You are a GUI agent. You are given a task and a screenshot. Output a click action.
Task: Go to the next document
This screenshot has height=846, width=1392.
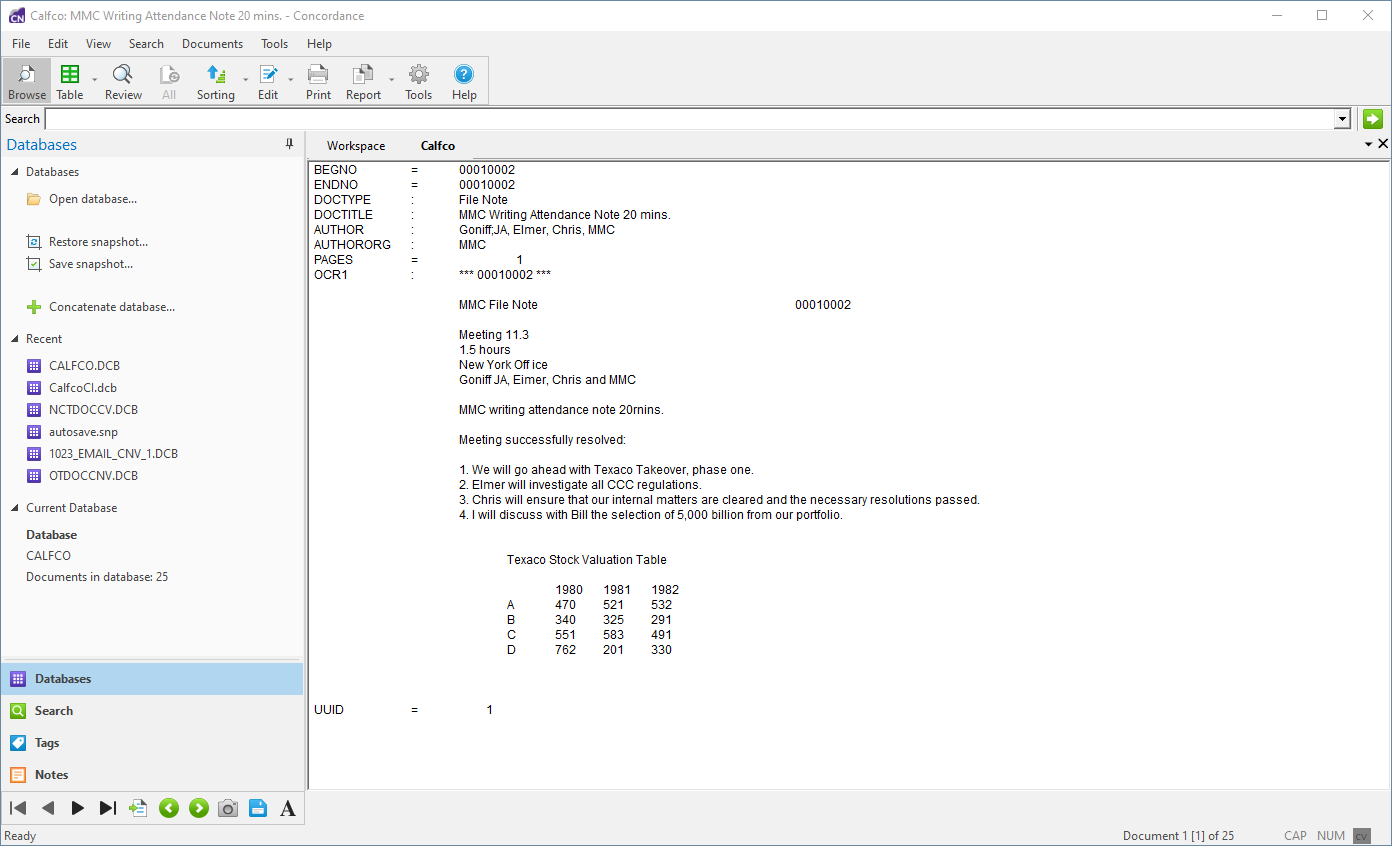tap(78, 808)
